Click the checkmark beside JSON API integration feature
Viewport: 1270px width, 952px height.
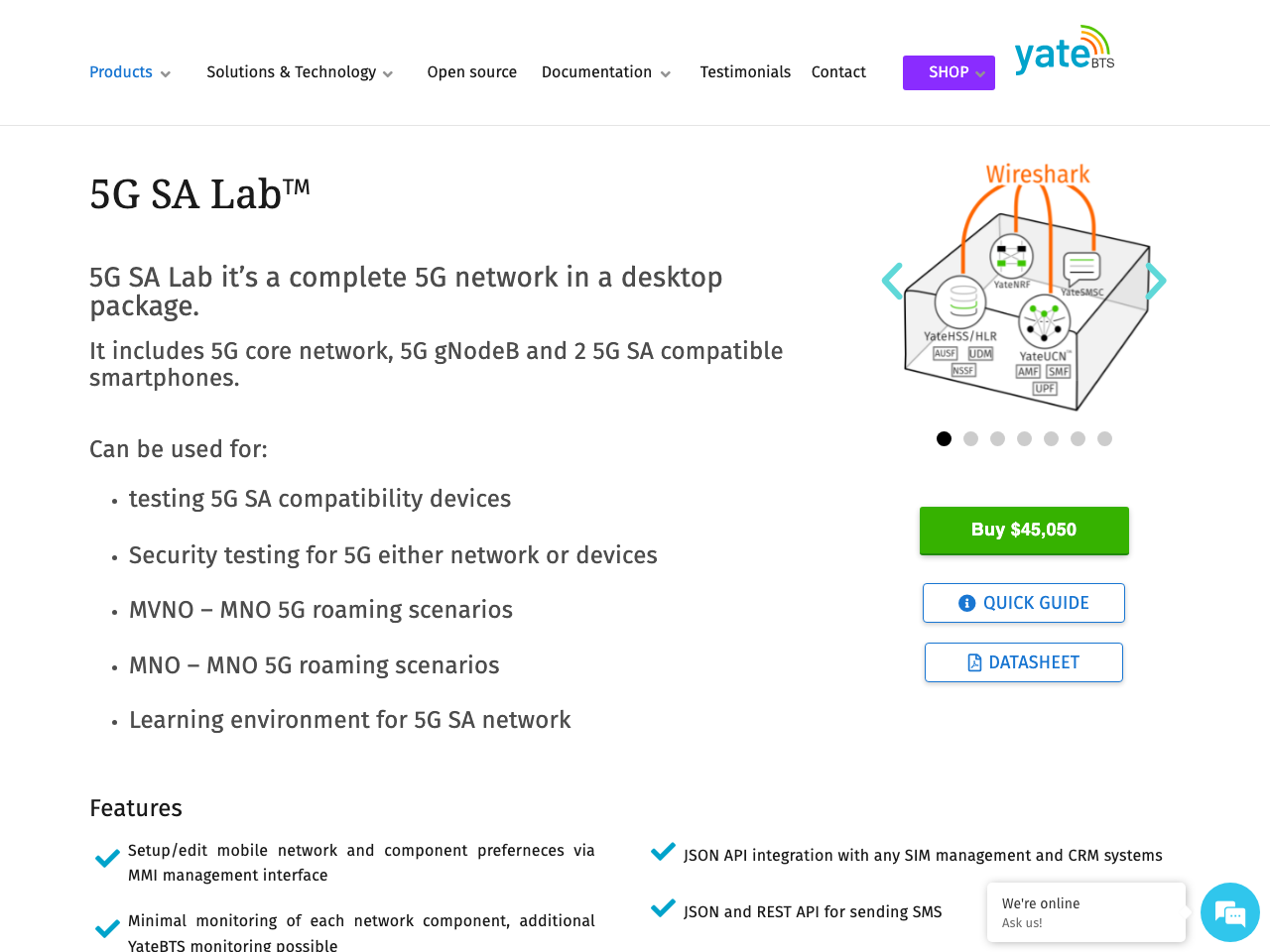(661, 852)
